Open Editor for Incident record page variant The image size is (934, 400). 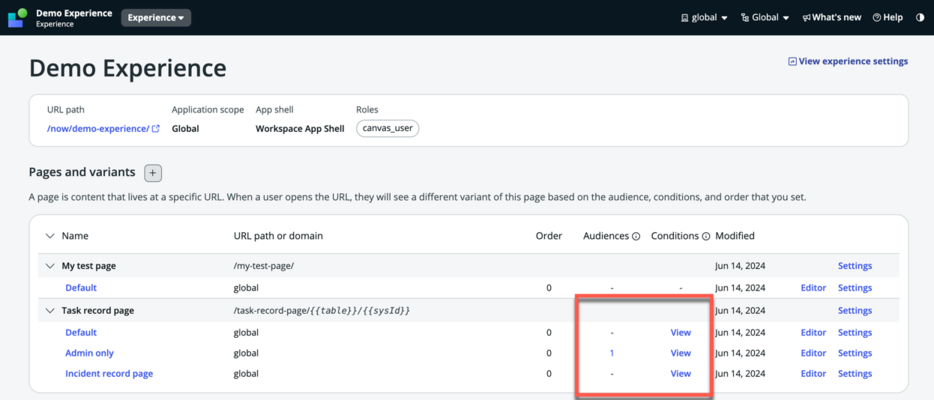pos(813,374)
